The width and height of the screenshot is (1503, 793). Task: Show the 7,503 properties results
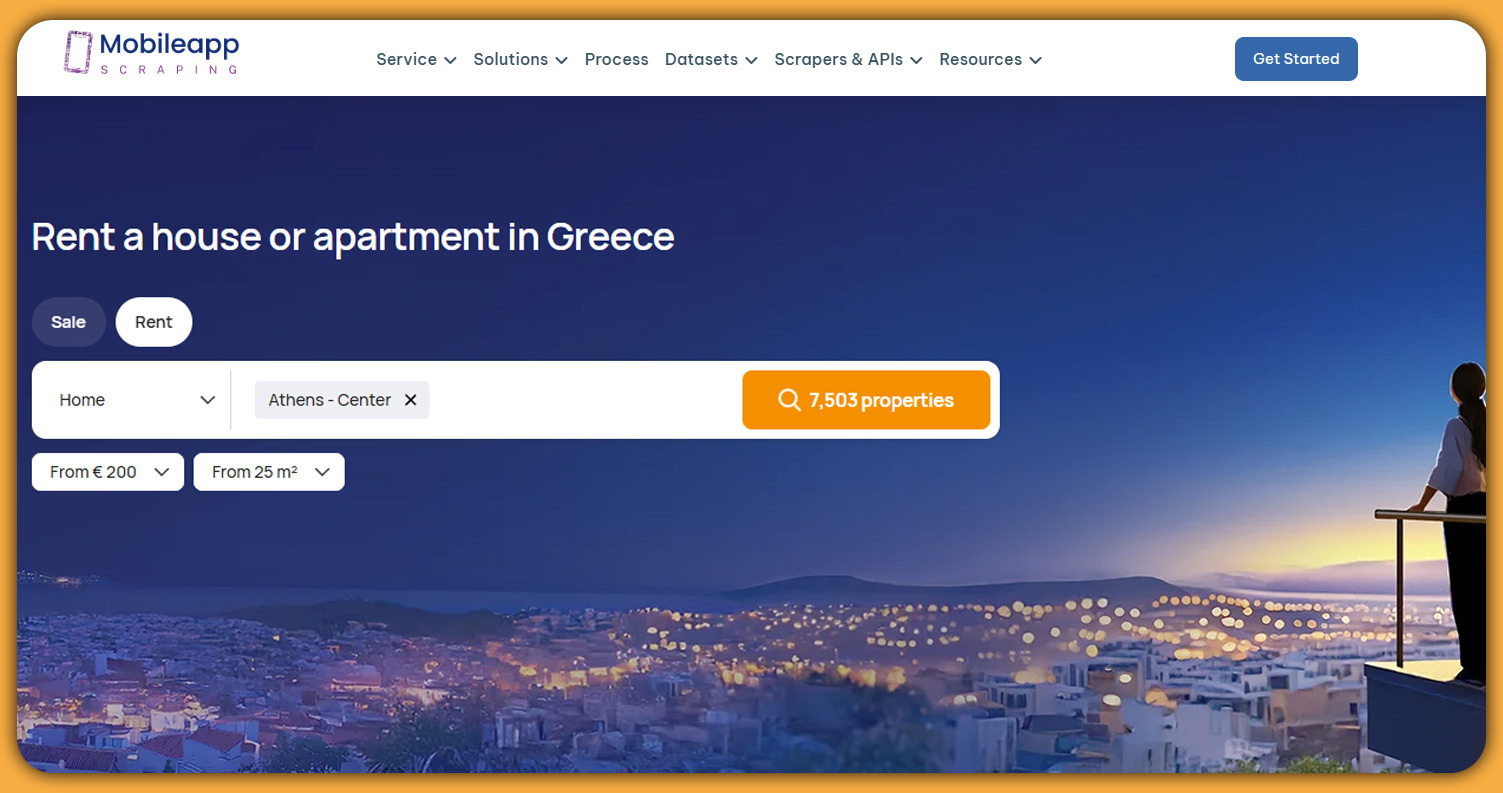pos(866,400)
